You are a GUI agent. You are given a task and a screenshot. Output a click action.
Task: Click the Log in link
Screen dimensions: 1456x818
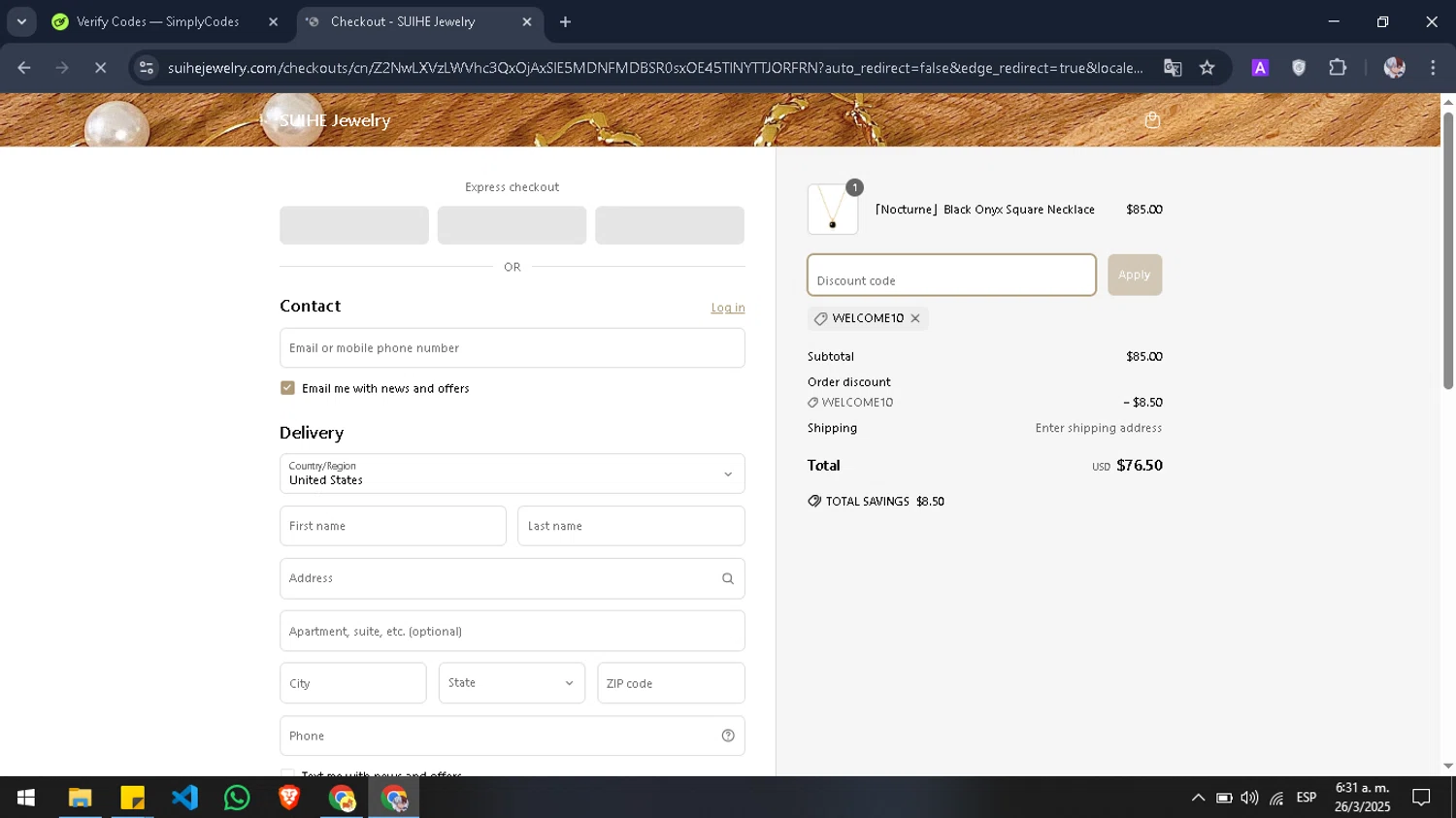click(728, 308)
